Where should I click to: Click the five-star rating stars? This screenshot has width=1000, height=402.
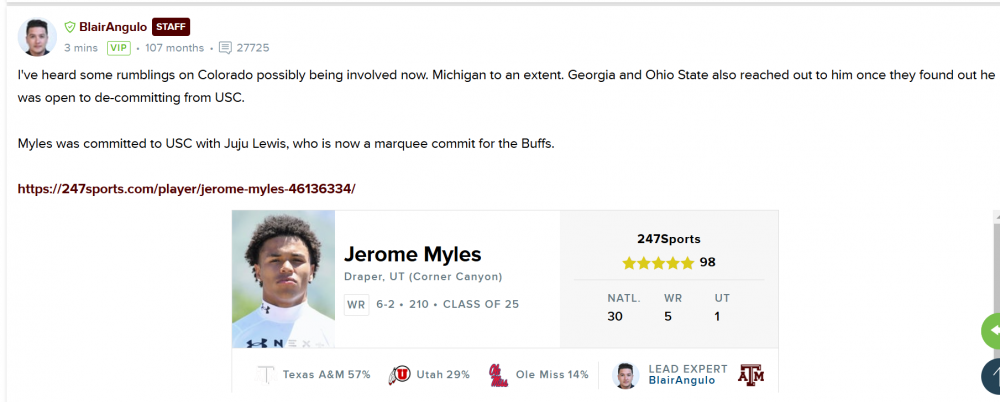coord(658,263)
